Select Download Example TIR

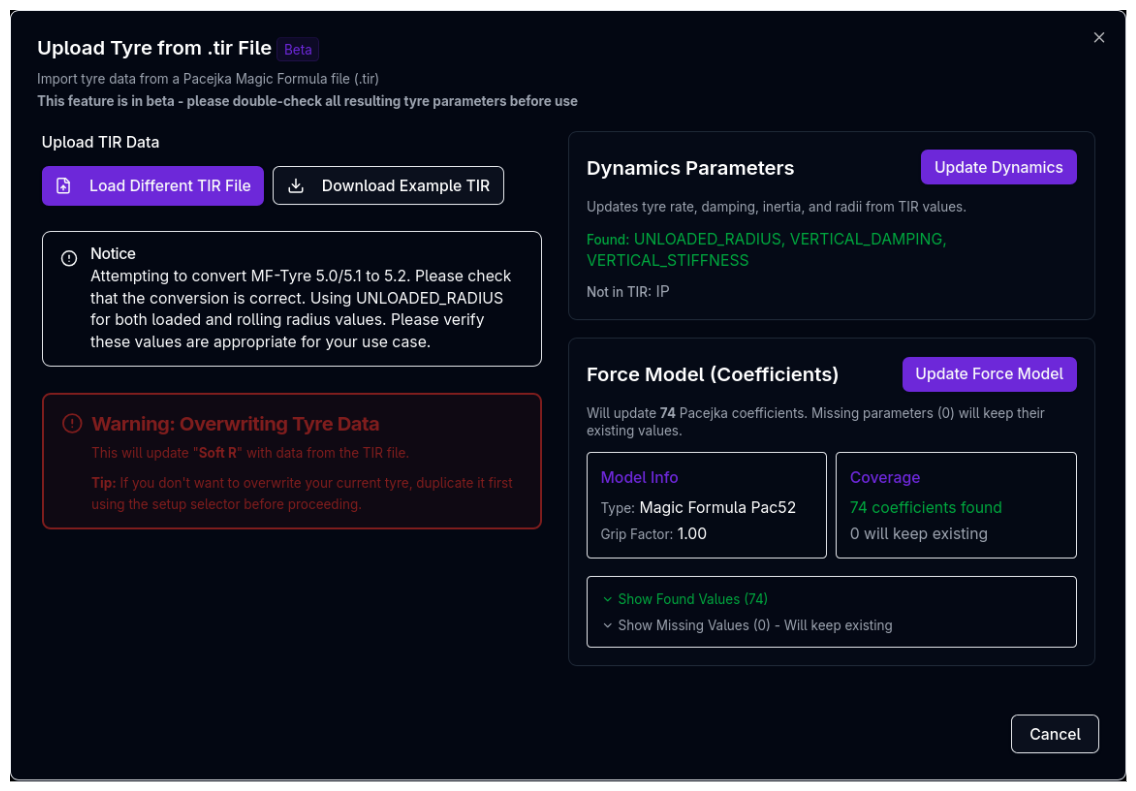point(388,186)
